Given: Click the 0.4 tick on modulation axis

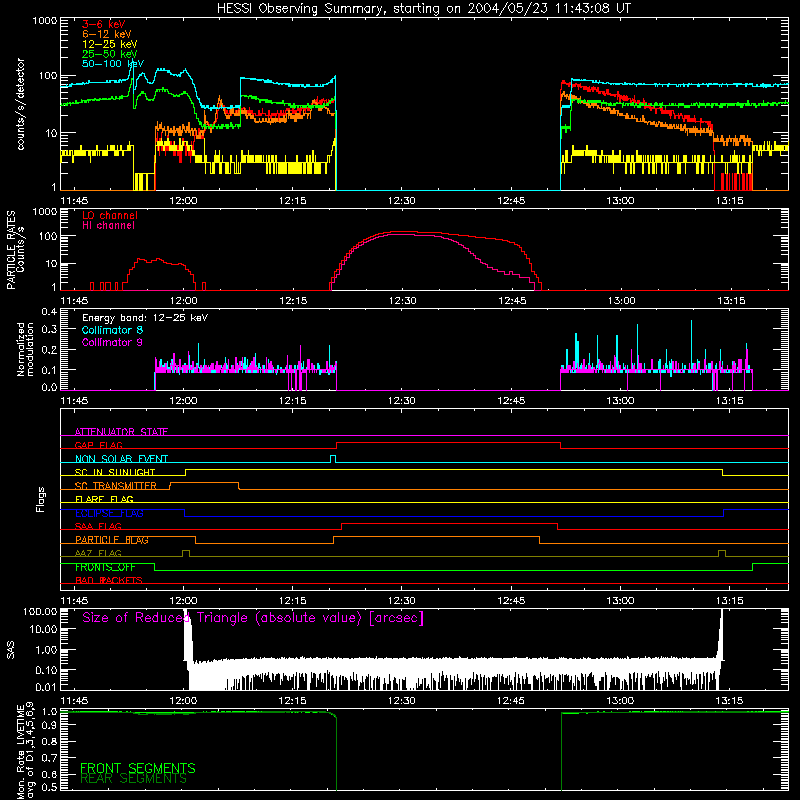Looking at the screenshot, I should [49, 312].
